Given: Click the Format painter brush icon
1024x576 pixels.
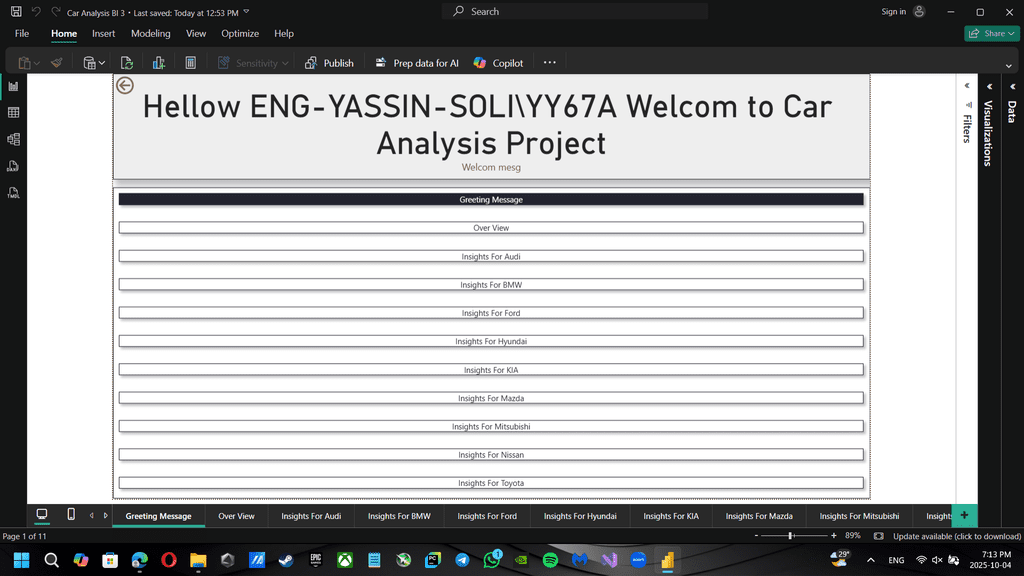Looking at the screenshot, I should tap(57, 63).
